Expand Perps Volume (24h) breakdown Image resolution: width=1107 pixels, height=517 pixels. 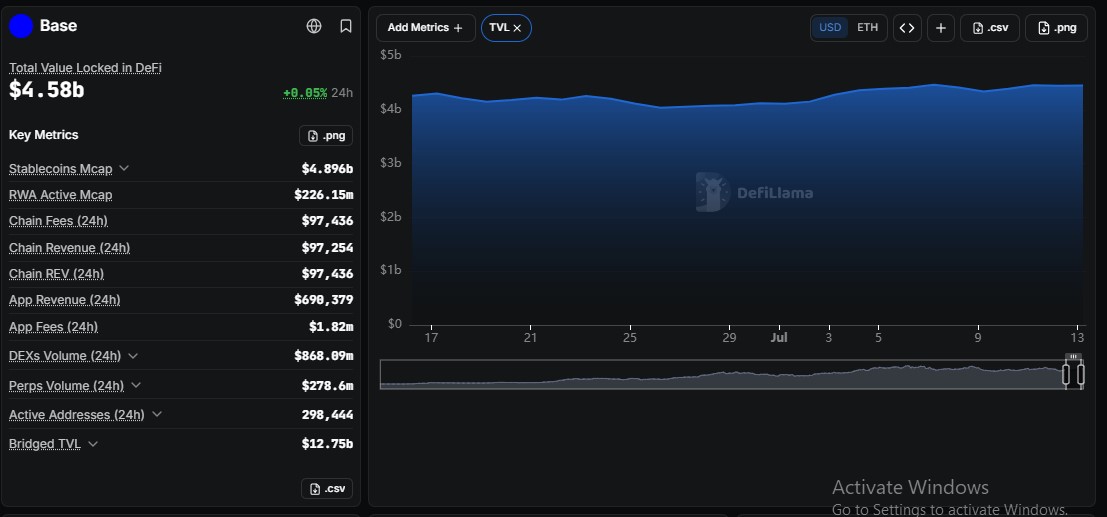click(136, 386)
